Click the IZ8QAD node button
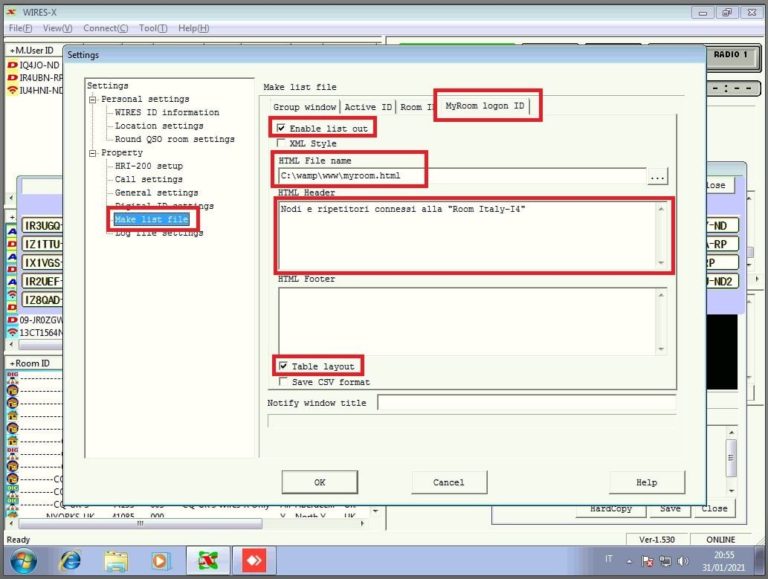 [x=43, y=300]
